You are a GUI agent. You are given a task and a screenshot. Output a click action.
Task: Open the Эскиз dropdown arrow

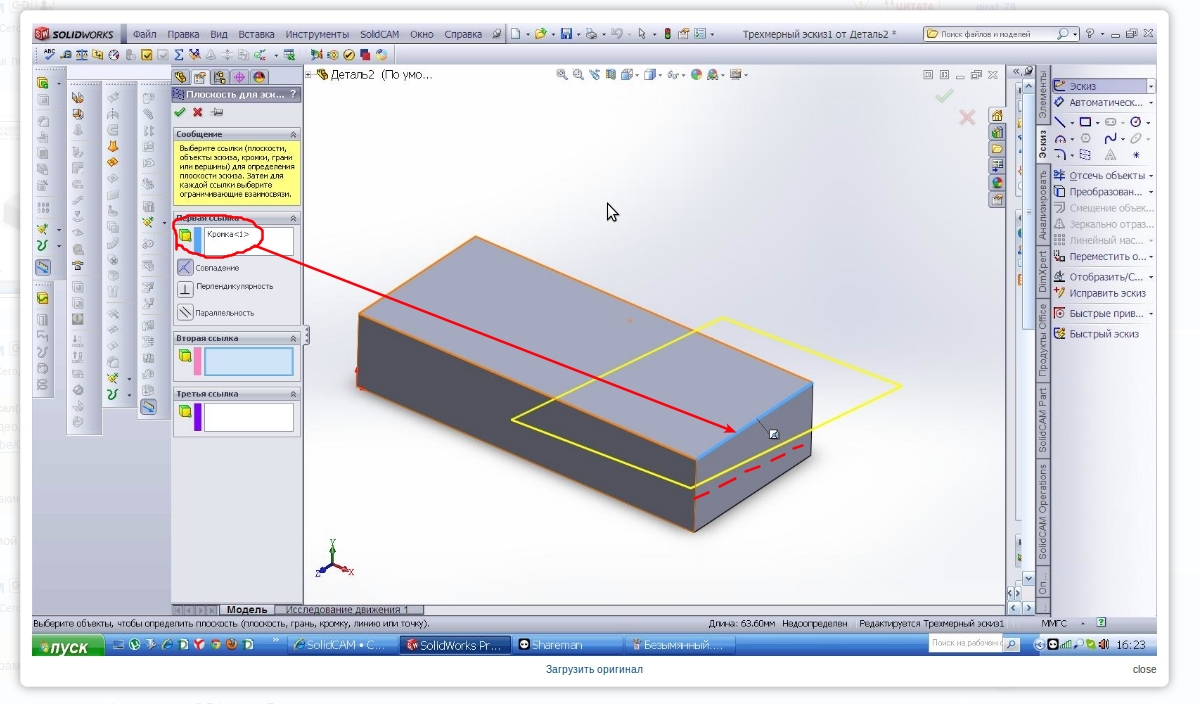point(1151,87)
